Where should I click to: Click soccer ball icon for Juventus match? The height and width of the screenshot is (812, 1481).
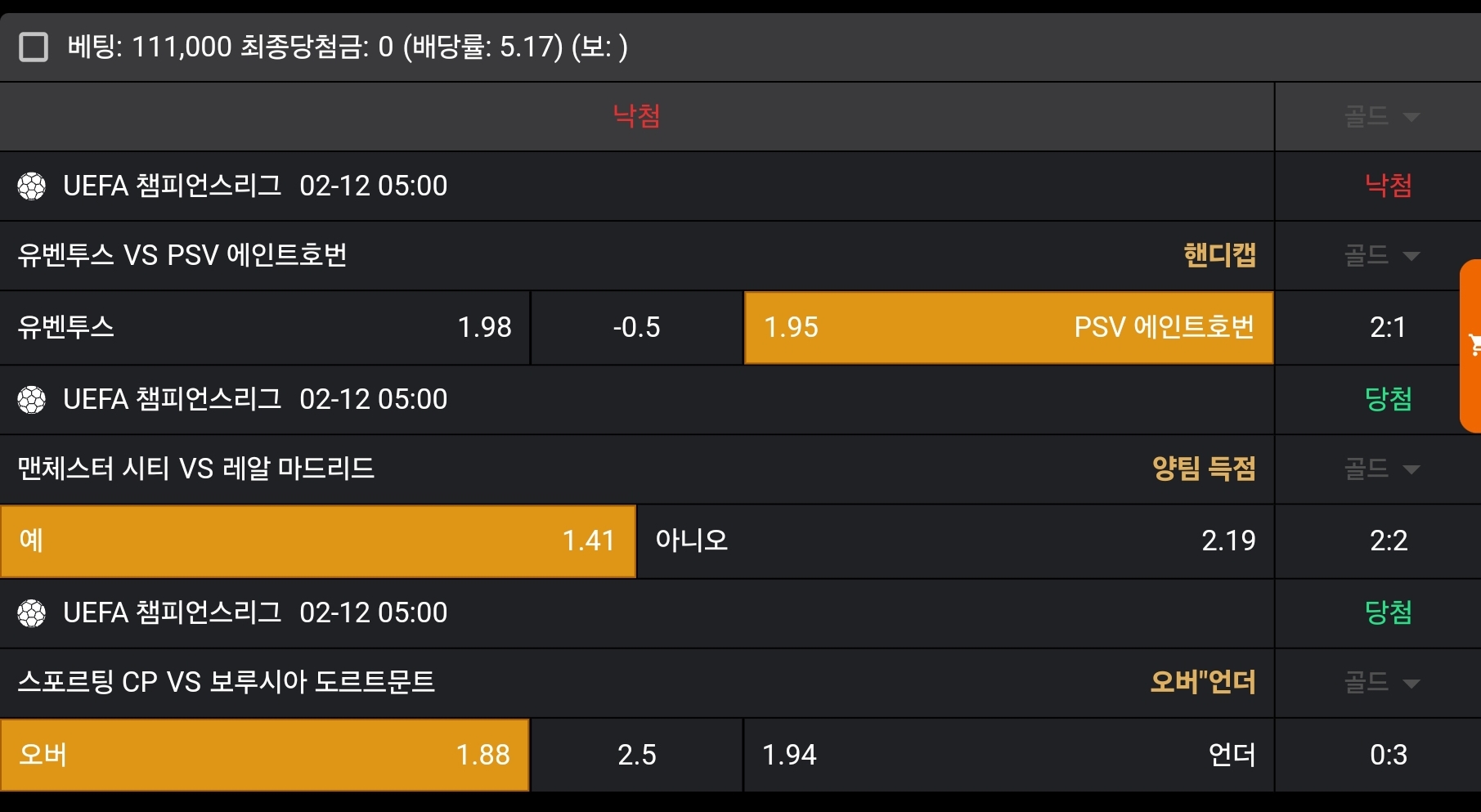pos(32,186)
